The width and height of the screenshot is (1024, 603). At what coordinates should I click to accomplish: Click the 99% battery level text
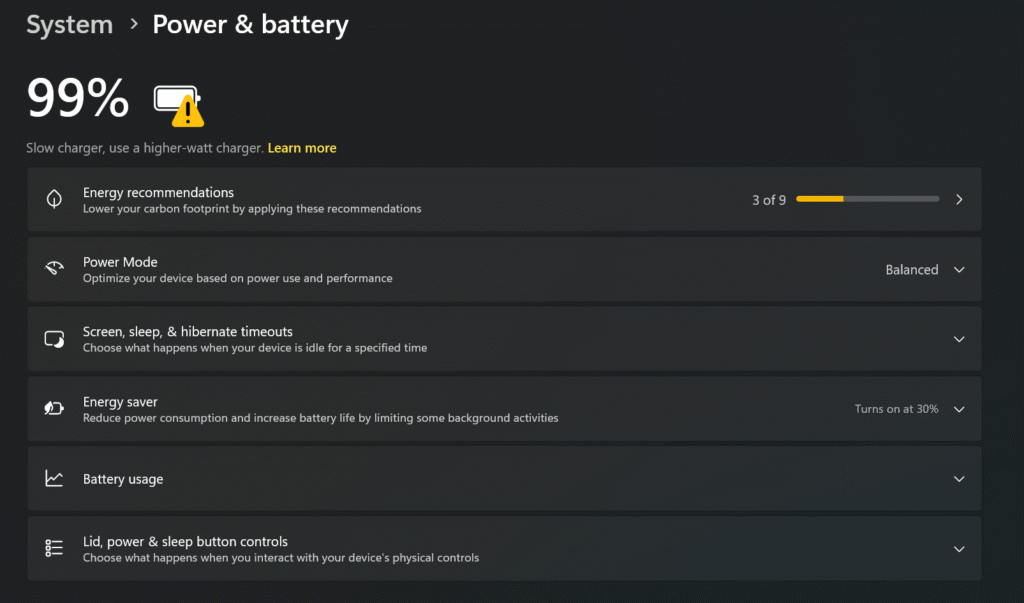tap(78, 100)
